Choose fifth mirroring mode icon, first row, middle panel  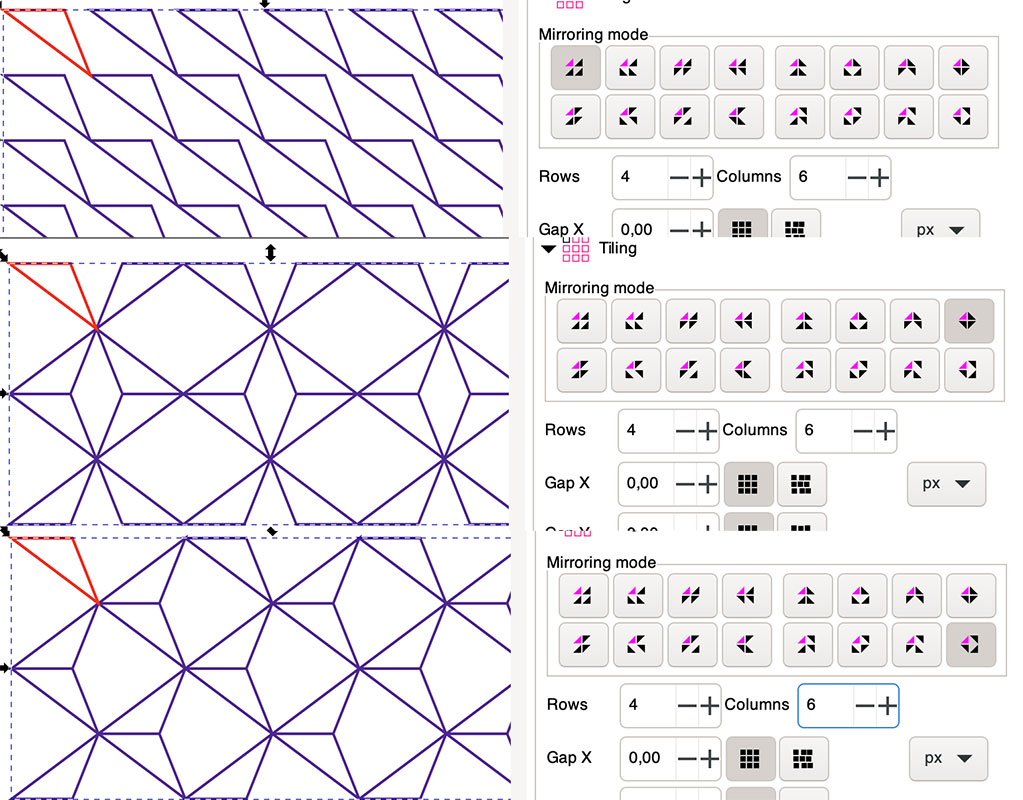pyautogui.click(x=805, y=321)
